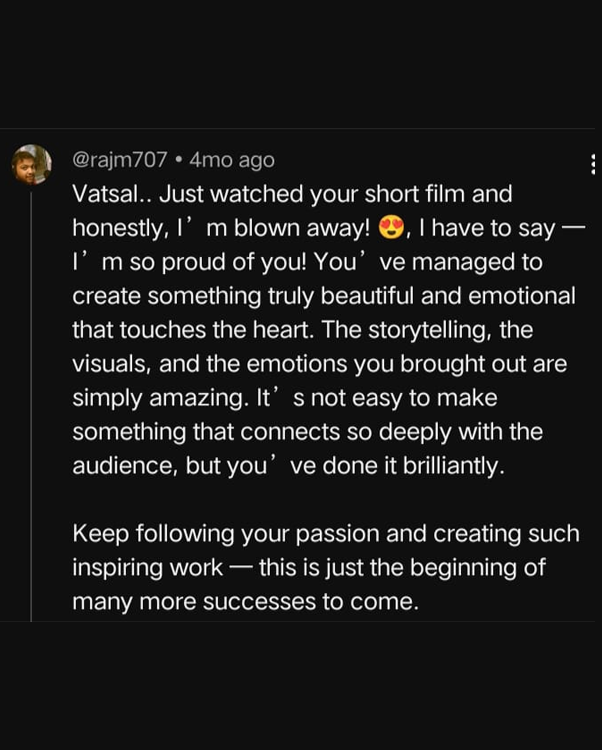Open the @rajm707 username link

pos(120,160)
